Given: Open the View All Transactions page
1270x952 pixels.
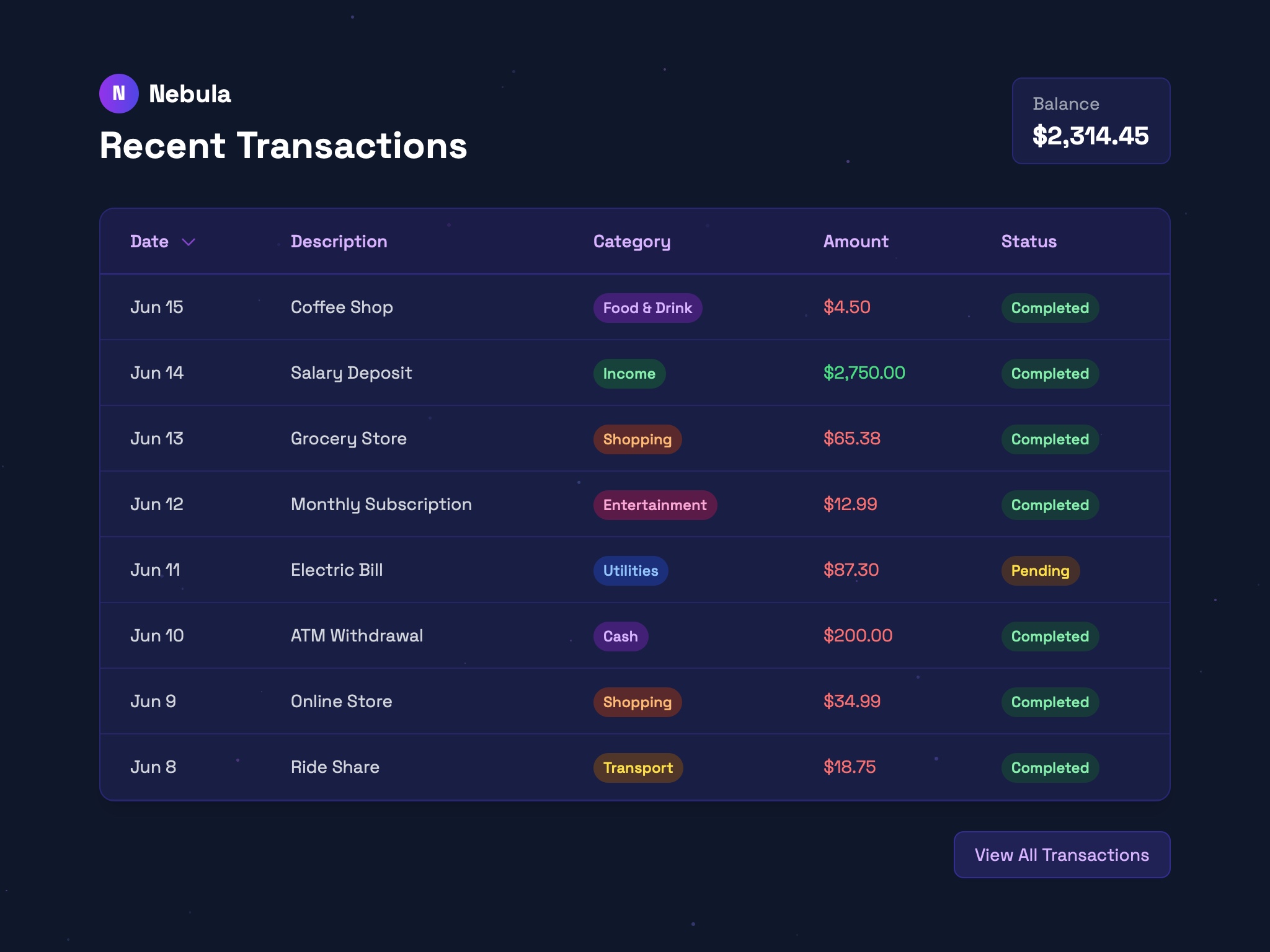Looking at the screenshot, I should pos(1061,854).
